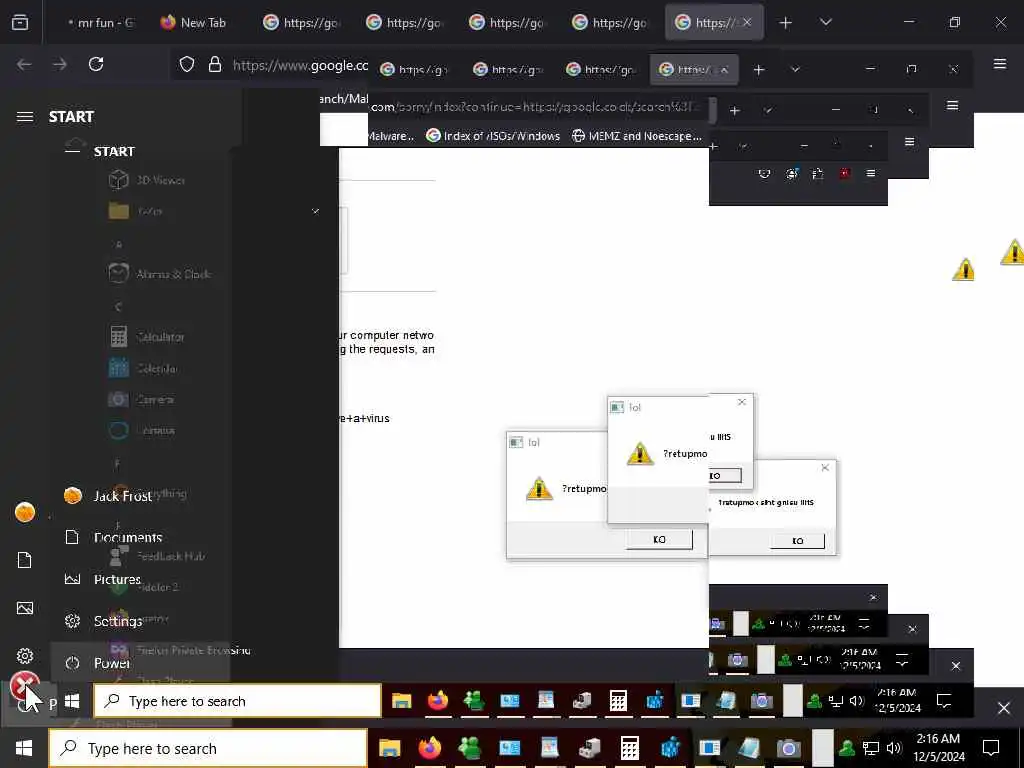Go back using the Firefox back arrow
Screen dimensions: 1024x768
click(24, 64)
